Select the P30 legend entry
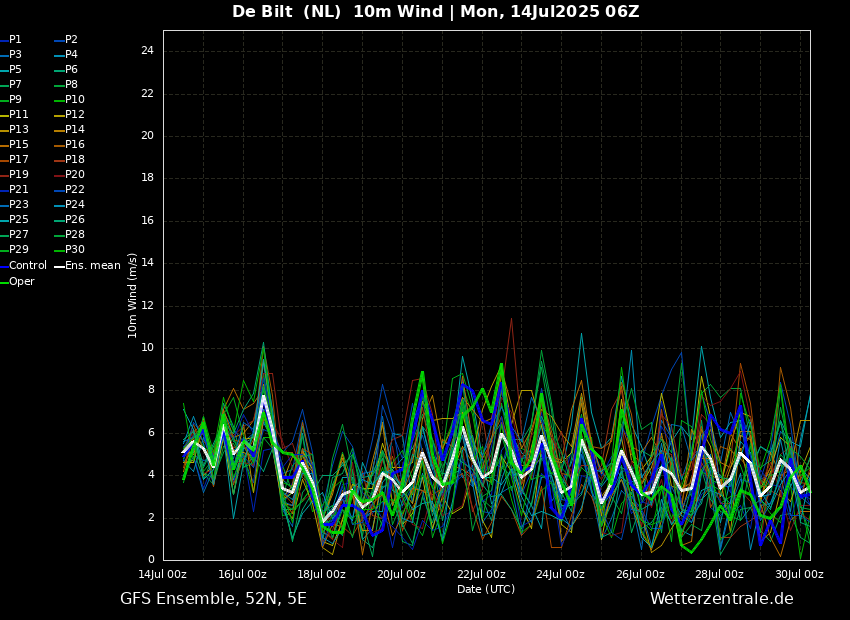 click(74, 250)
